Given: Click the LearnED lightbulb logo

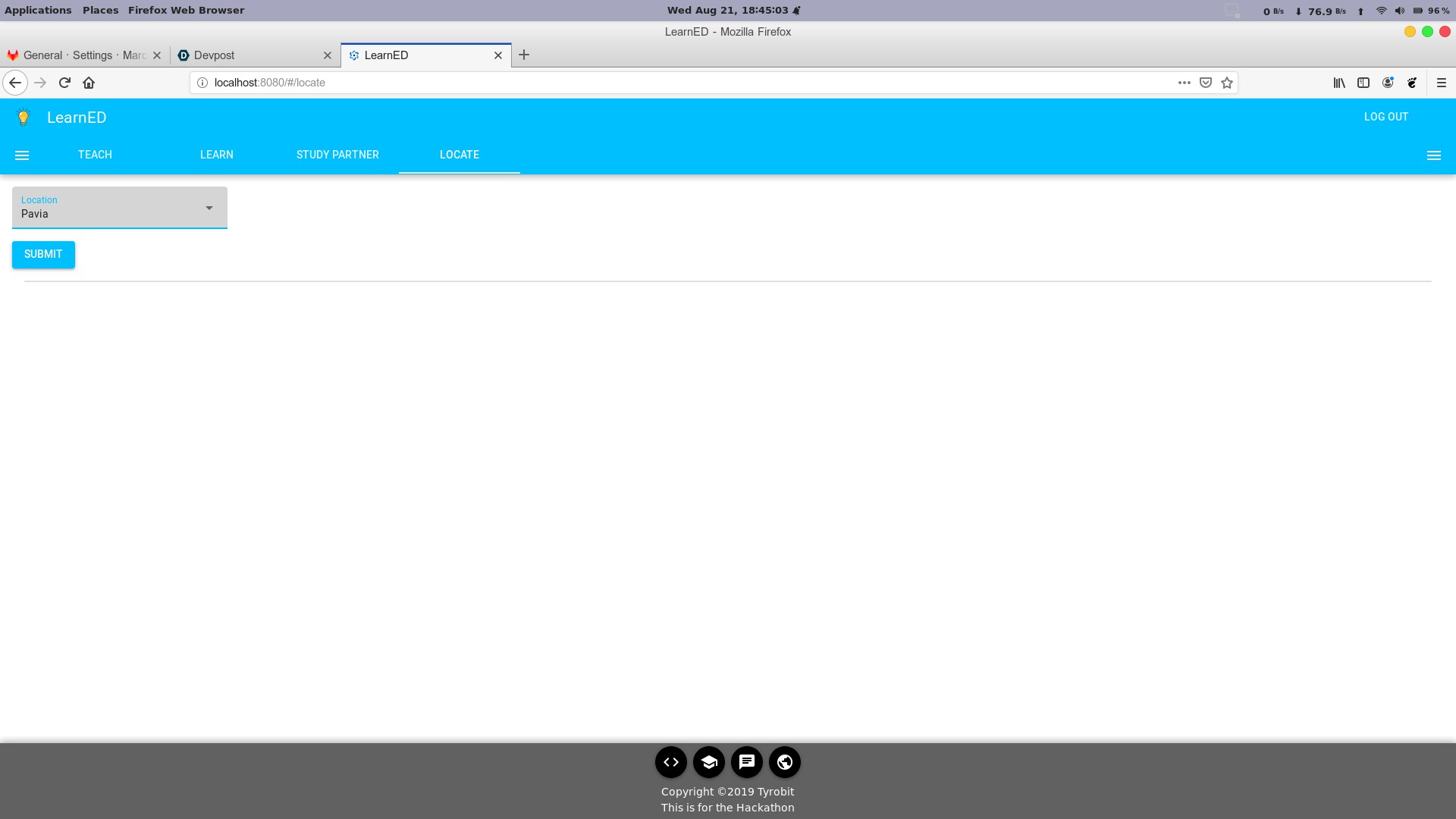Looking at the screenshot, I should click(x=24, y=118).
